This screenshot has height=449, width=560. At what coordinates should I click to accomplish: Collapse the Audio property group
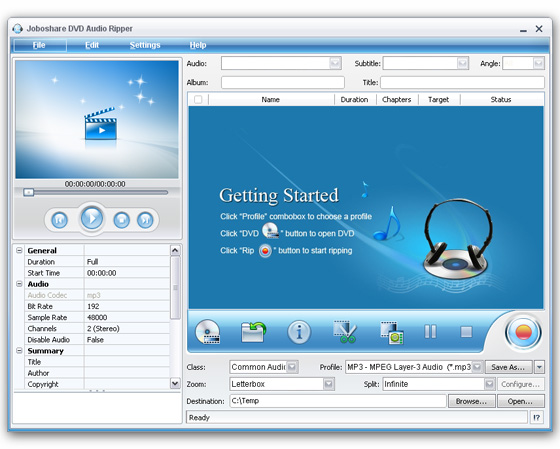tap(19, 284)
